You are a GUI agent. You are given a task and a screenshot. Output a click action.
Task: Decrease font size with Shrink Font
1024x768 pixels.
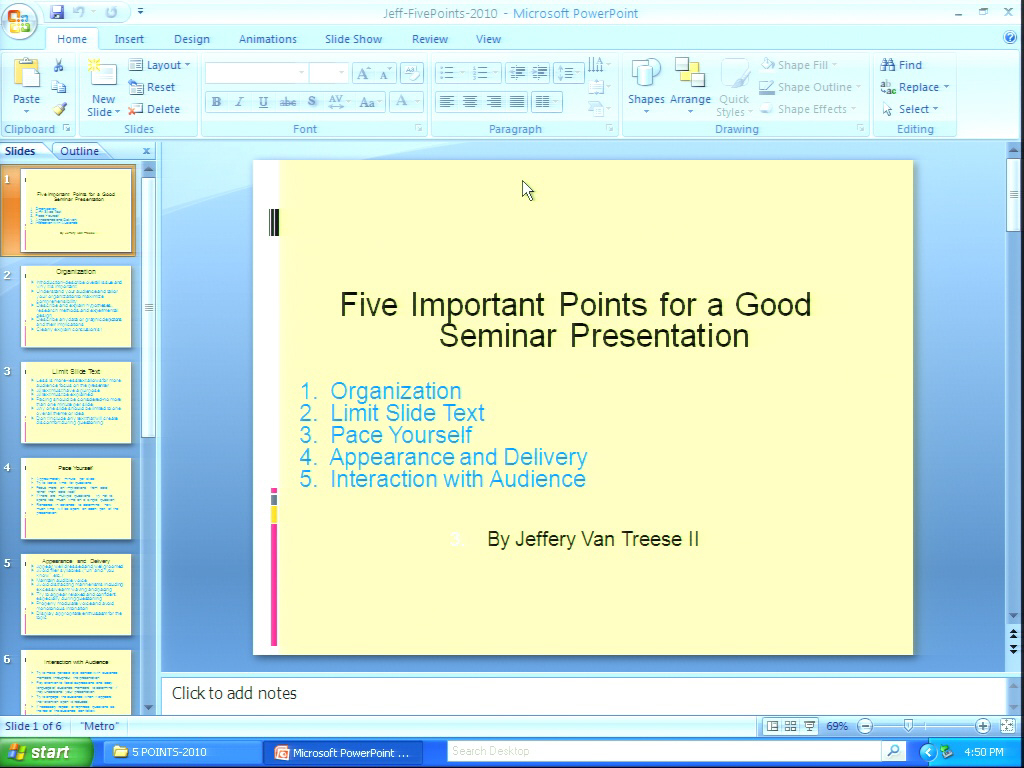tap(385, 73)
